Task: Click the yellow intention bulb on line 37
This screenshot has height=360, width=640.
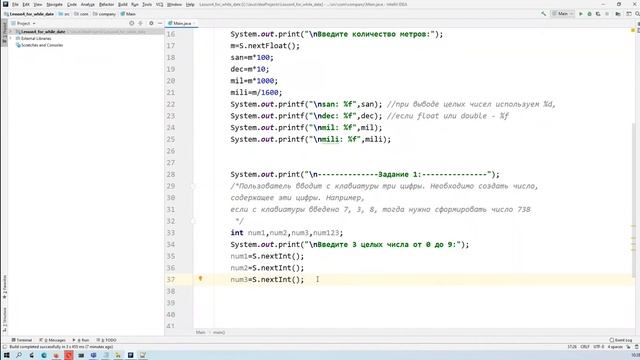Action: (x=200, y=279)
